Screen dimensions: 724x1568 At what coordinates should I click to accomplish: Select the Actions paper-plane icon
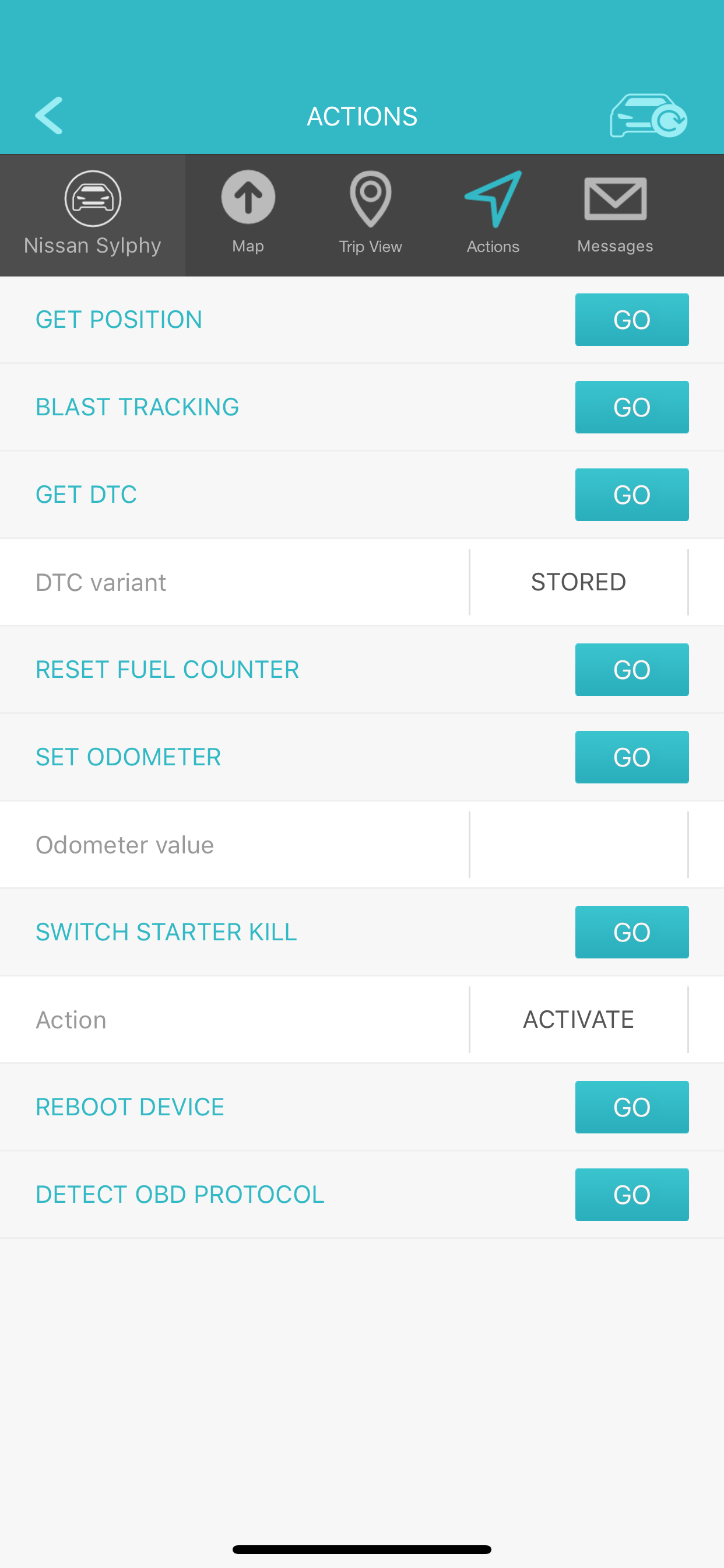coord(493,199)
